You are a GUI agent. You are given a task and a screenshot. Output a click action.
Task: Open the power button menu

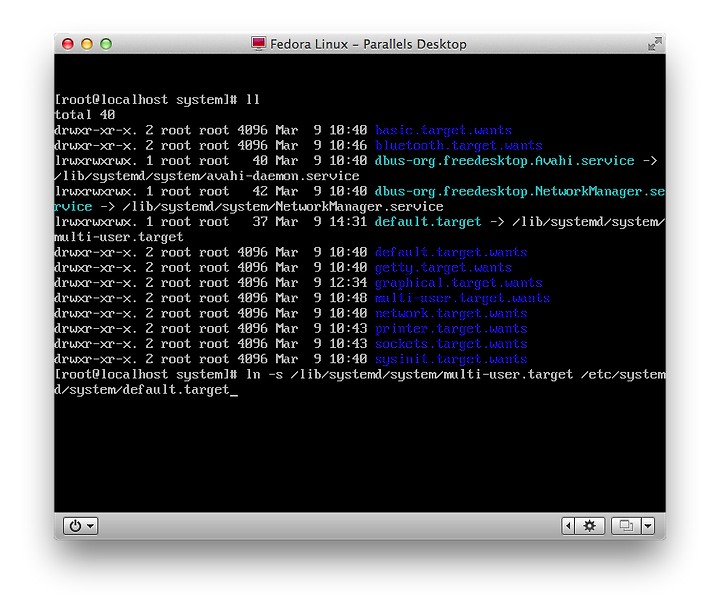[x=80, y=526]
